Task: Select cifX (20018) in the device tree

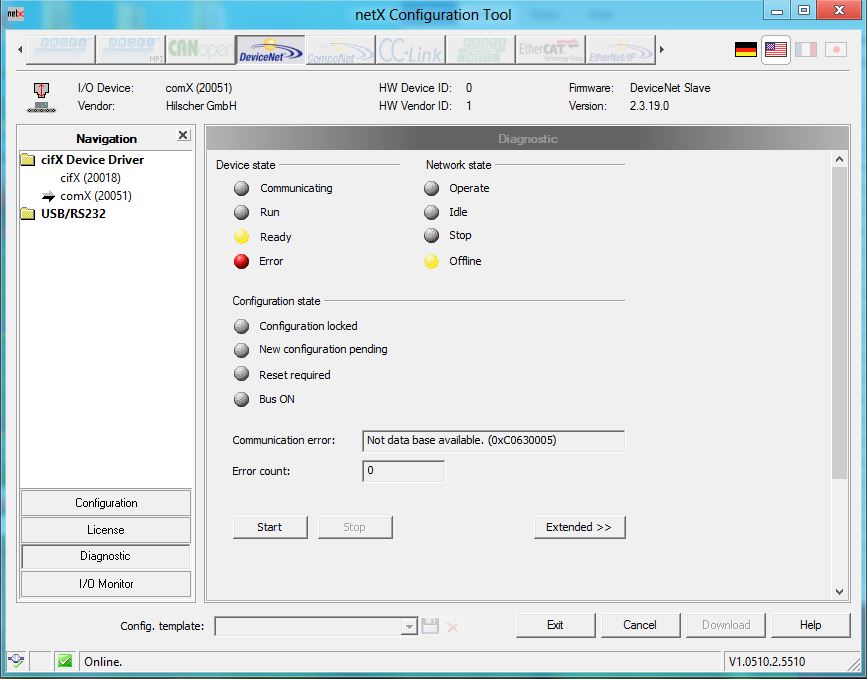Action: (90, 178)
